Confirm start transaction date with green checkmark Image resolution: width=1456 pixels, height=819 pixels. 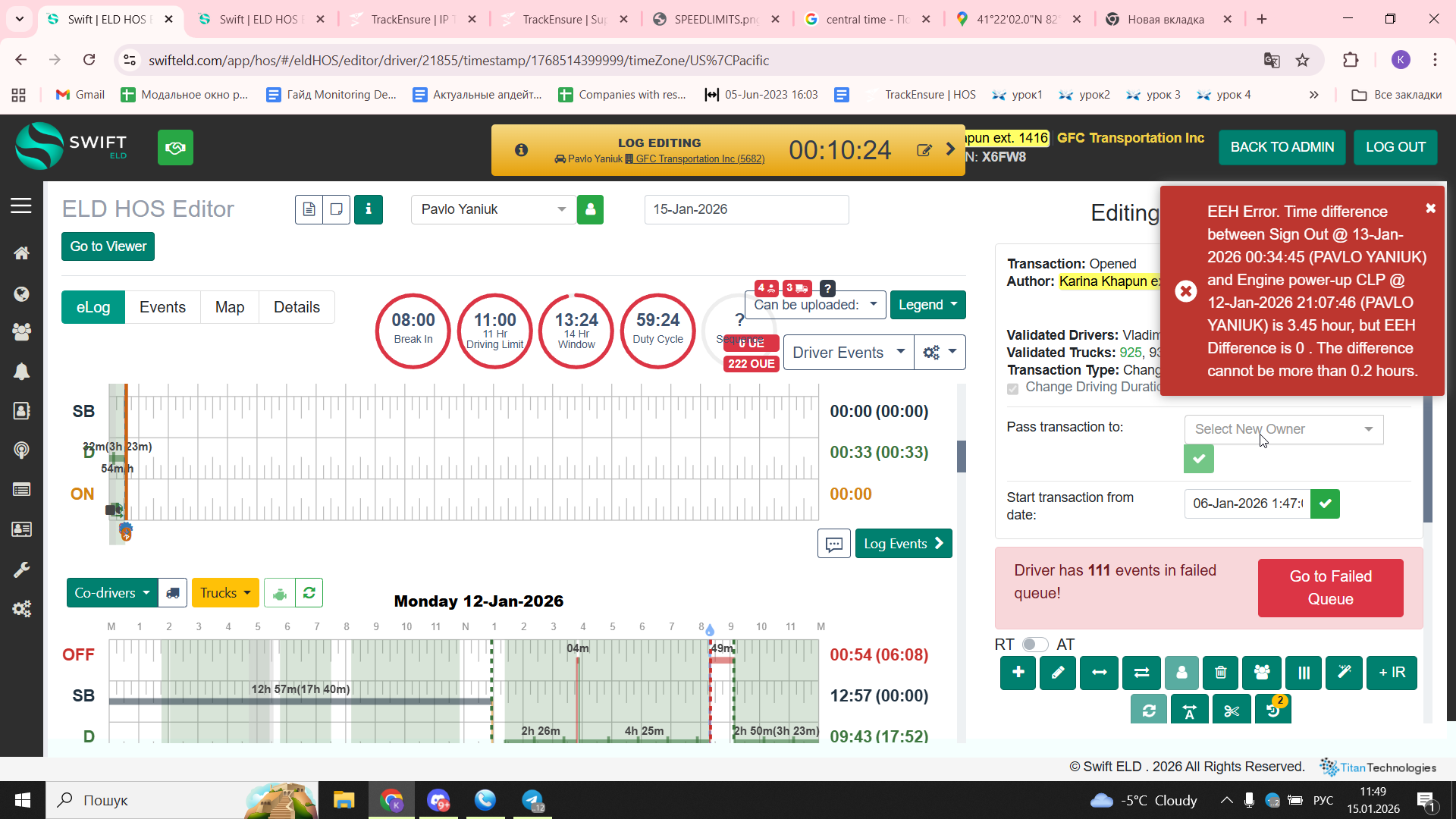pos(1325,504)
